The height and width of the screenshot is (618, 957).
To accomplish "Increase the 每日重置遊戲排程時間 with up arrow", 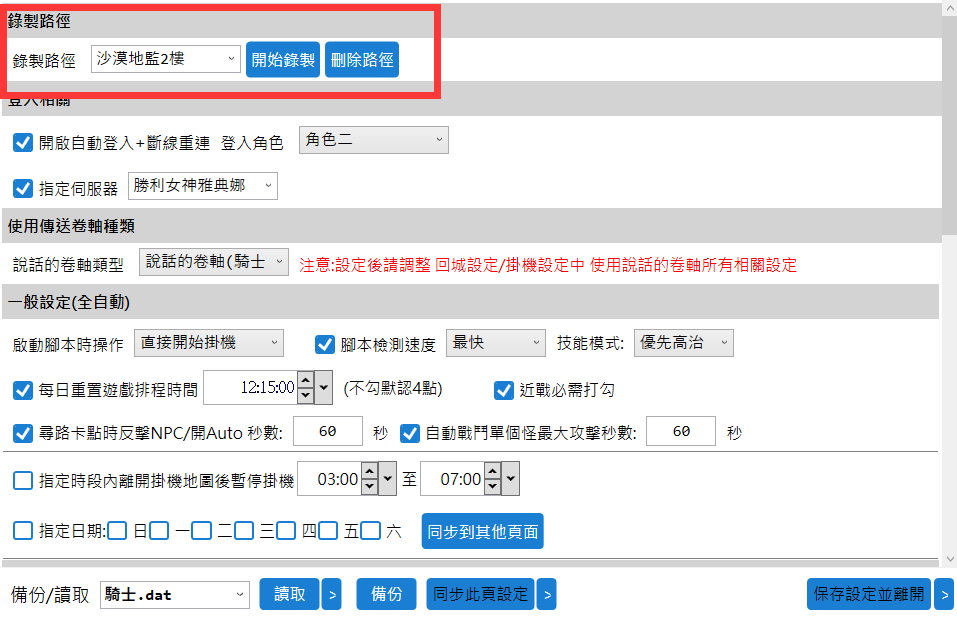I will (306, 381).
